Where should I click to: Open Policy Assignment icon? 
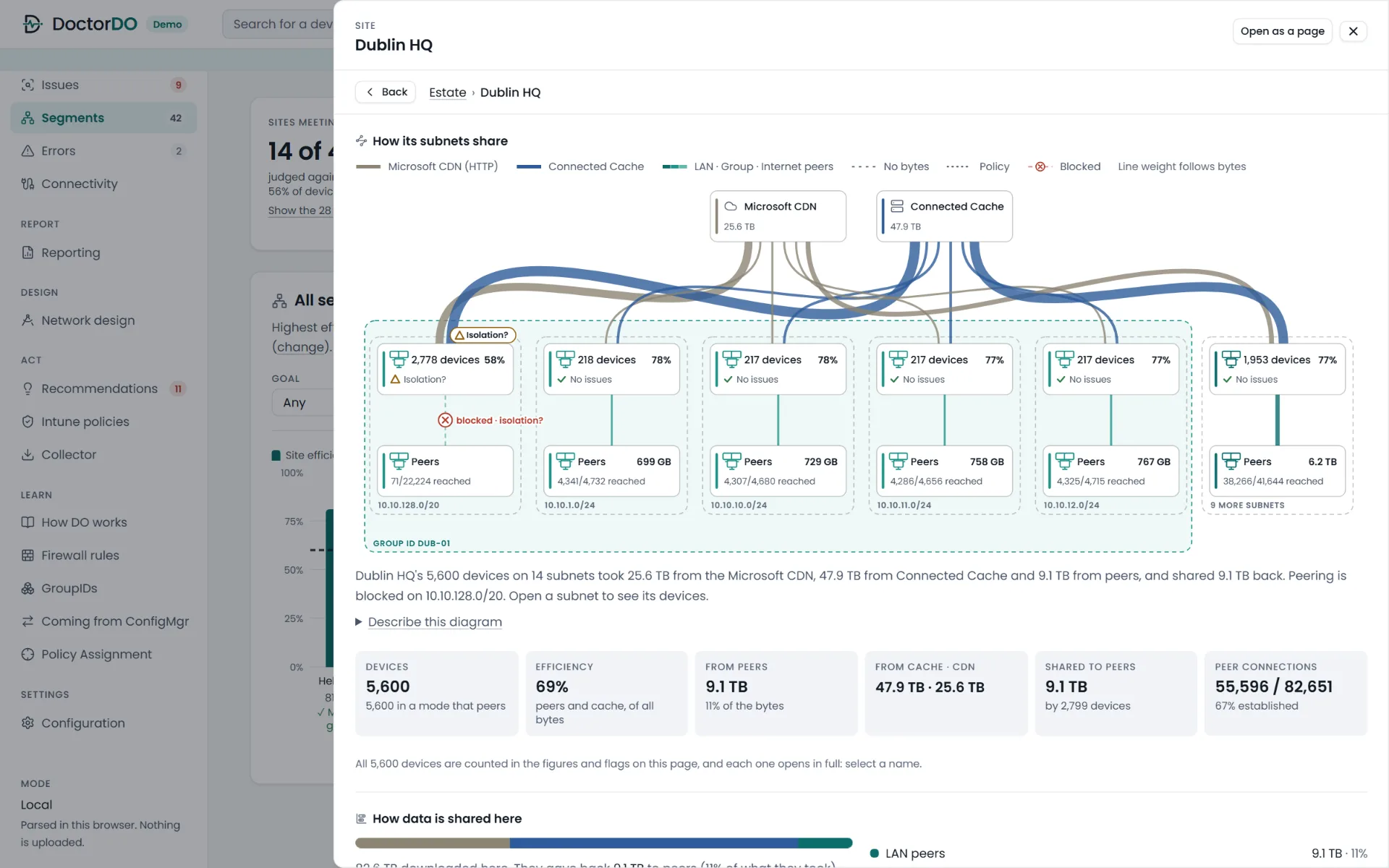click(27, 654)
